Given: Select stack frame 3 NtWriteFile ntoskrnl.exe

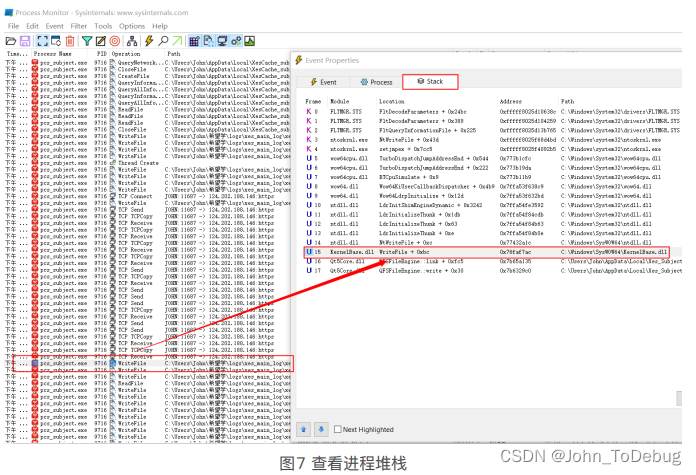Looking at the screenshot, I should coord(493,139).
